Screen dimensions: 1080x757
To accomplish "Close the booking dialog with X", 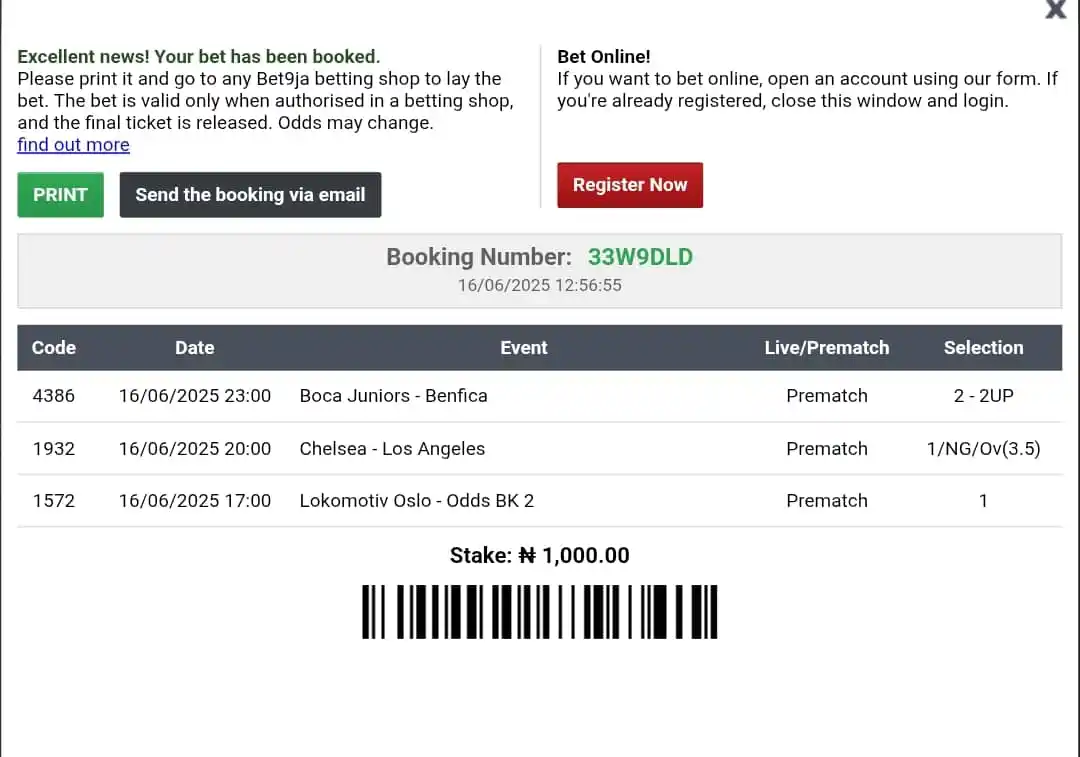I will [1055, 9].
